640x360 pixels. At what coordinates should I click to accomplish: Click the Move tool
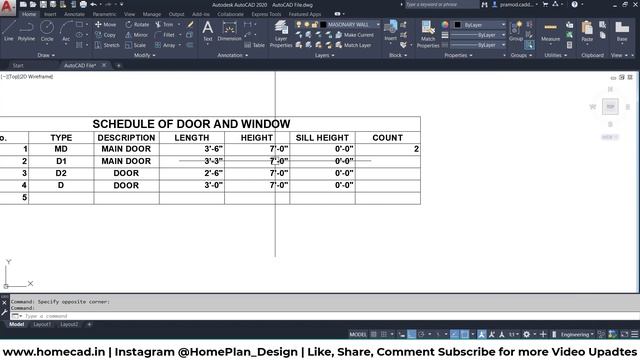tap(106, 24)
